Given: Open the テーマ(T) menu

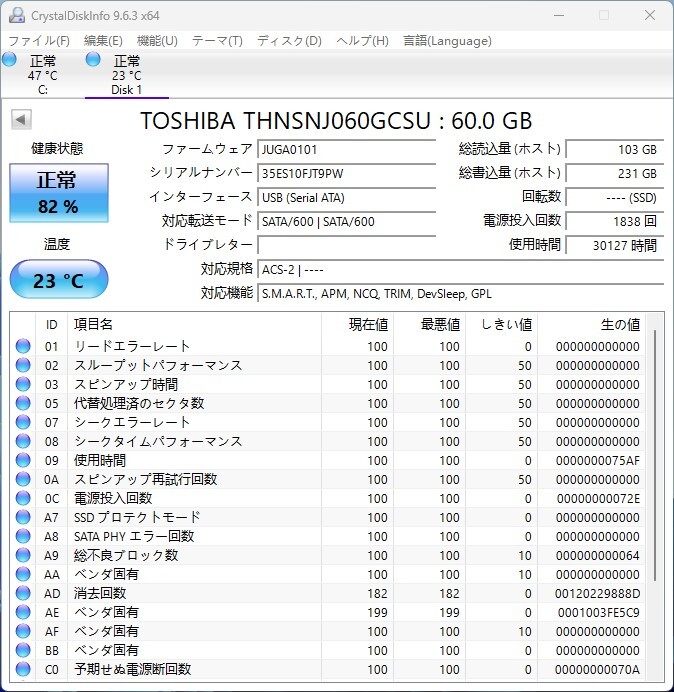Looking at the screenshot, I should [x=217, y=41].
